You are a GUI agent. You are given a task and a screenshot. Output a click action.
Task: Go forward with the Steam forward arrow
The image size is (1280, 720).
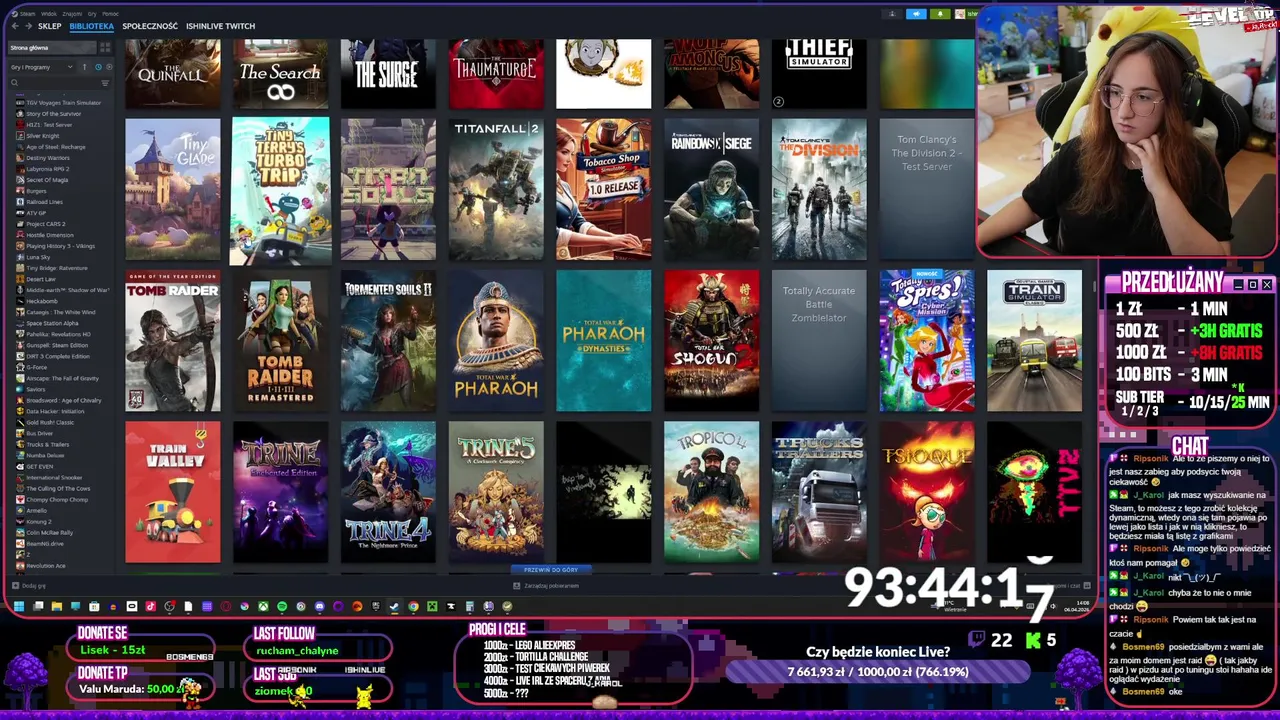tap(28, 26)
